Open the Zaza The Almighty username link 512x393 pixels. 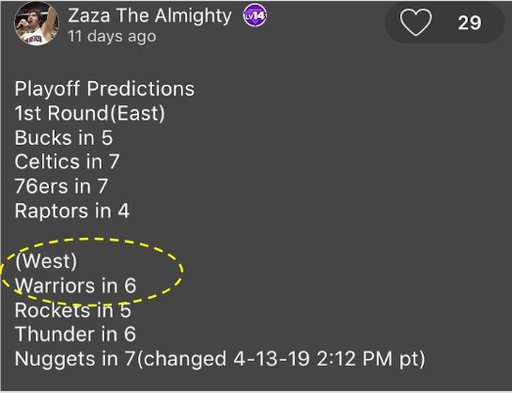150,15
